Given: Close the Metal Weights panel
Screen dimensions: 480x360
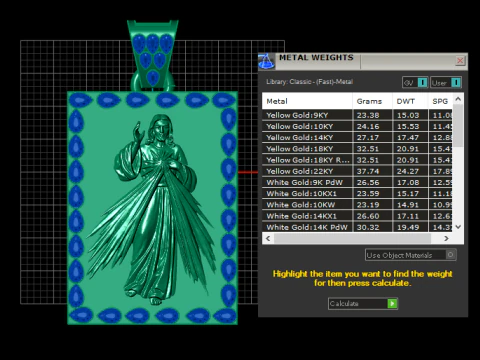Looking at the screenshot, I should coord(460,60).
